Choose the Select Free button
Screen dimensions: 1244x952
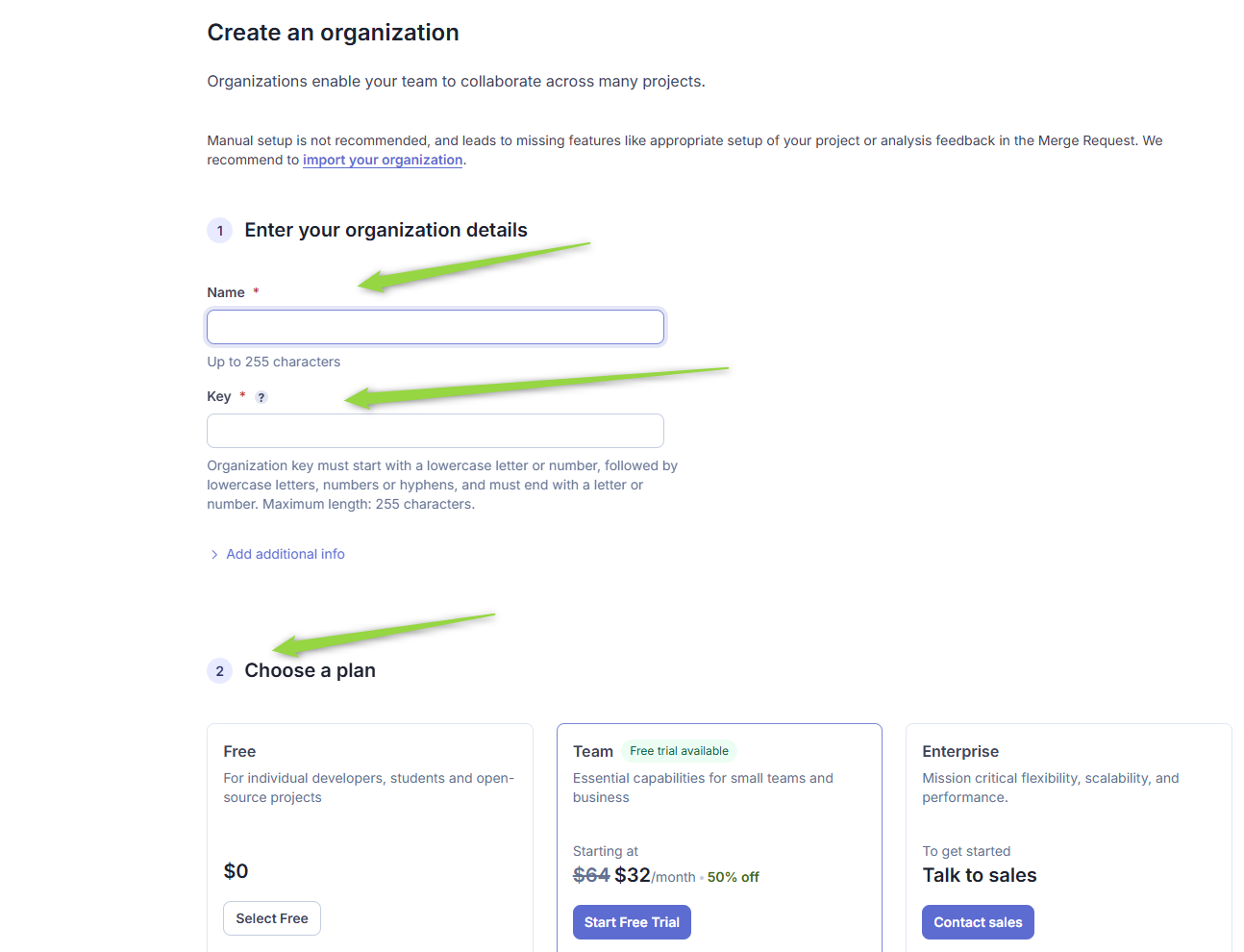click(272, 918)
